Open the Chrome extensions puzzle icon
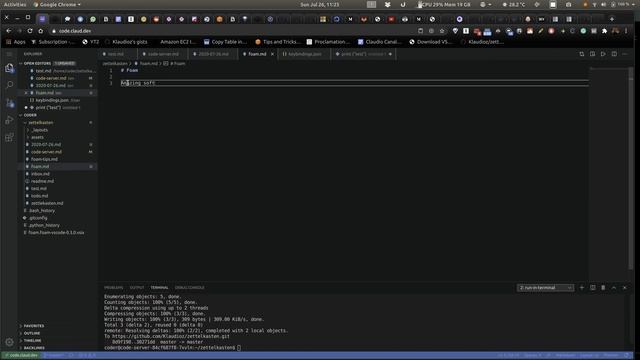The width and height of the screenshot is (640, 360). 604,31
